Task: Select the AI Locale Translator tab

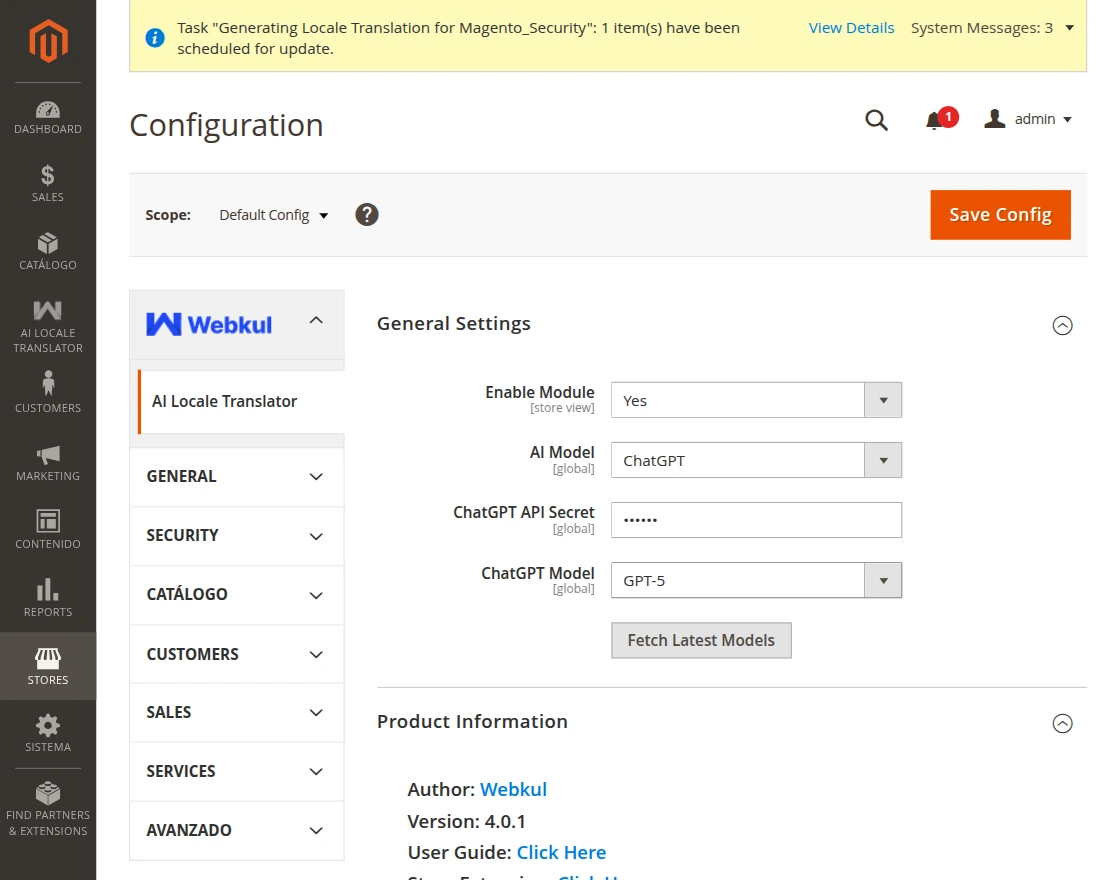Action: click(225, 401)
